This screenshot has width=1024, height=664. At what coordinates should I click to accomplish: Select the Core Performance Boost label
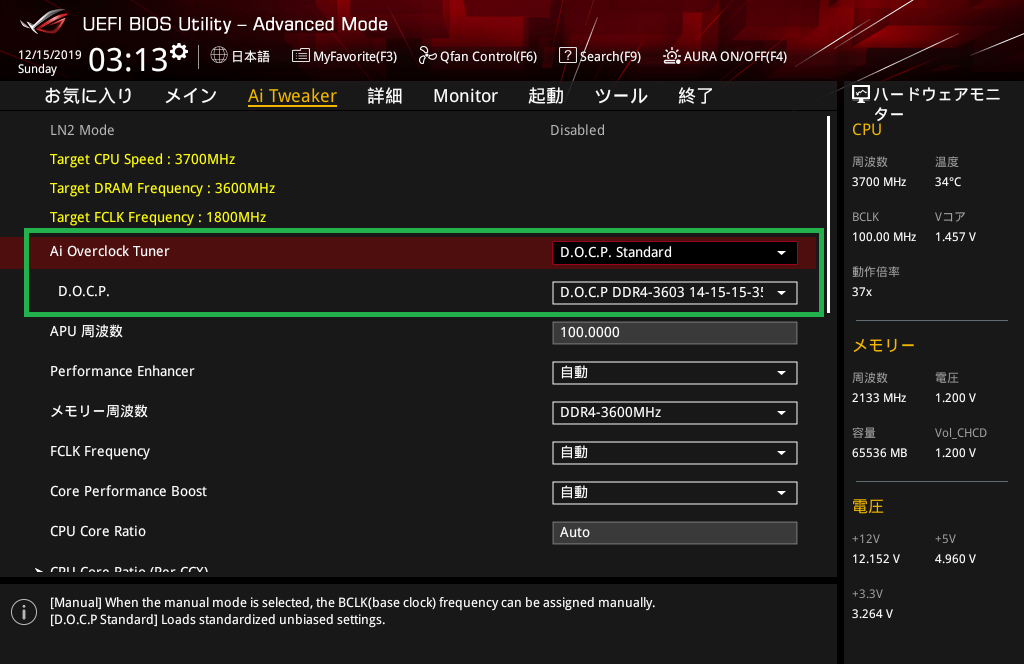129,492
